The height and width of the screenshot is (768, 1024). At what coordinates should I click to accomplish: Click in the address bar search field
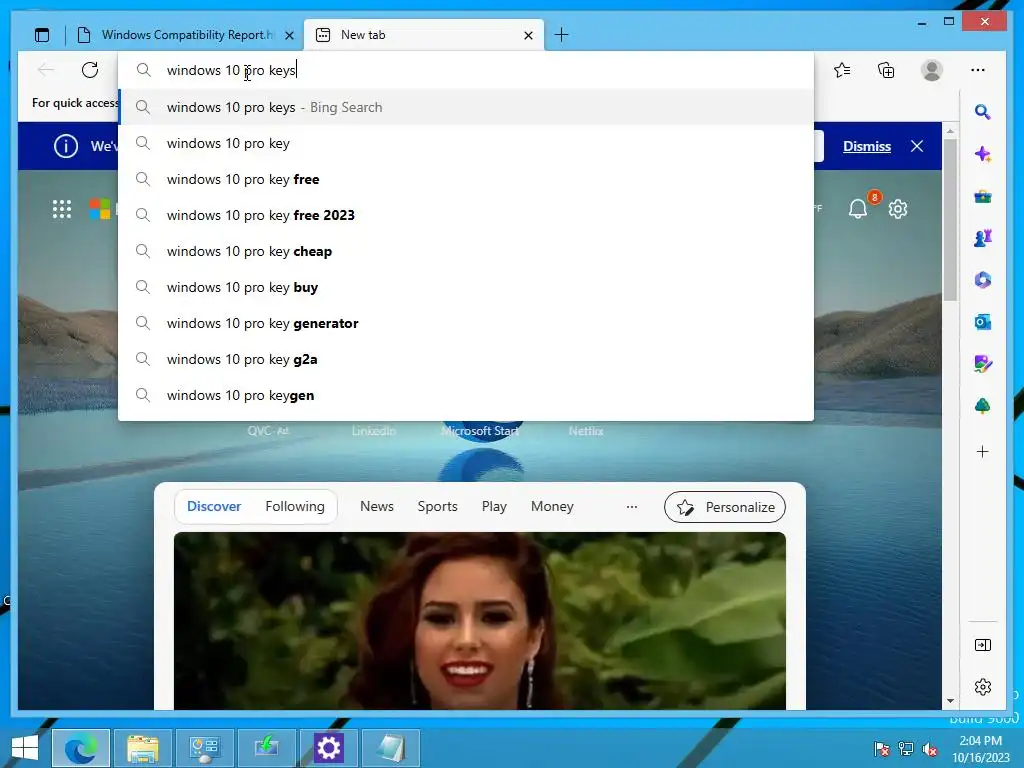coord(466,70)
